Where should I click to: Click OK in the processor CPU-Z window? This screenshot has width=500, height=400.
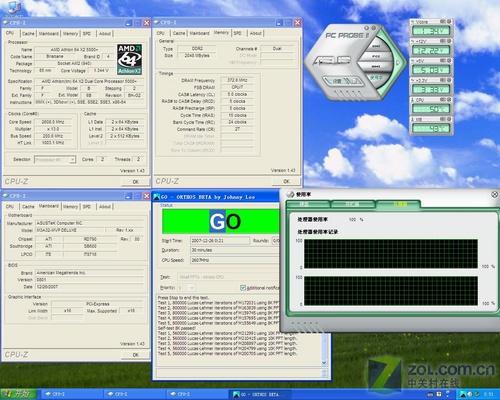135,182
